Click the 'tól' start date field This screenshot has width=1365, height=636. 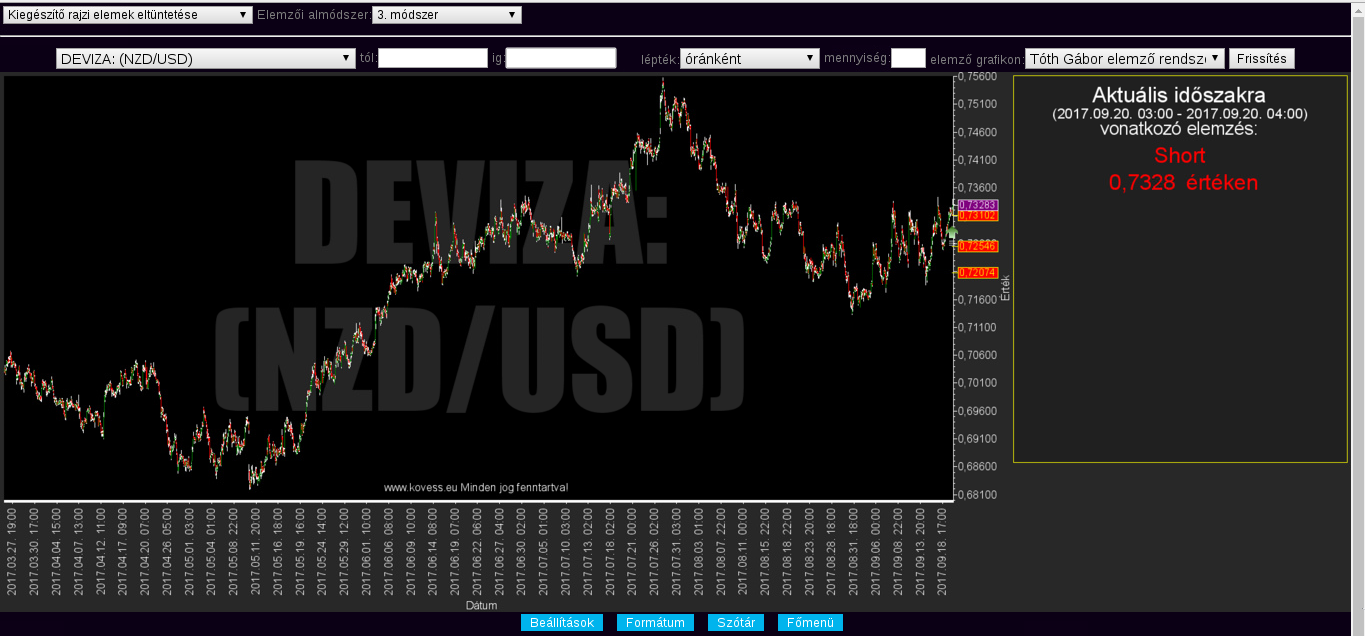coord(432,59)
